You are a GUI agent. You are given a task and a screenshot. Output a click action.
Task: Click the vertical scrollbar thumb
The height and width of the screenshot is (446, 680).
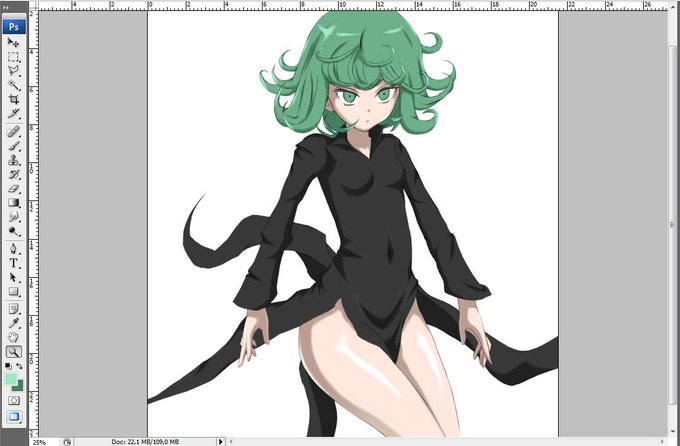point(673,224)
